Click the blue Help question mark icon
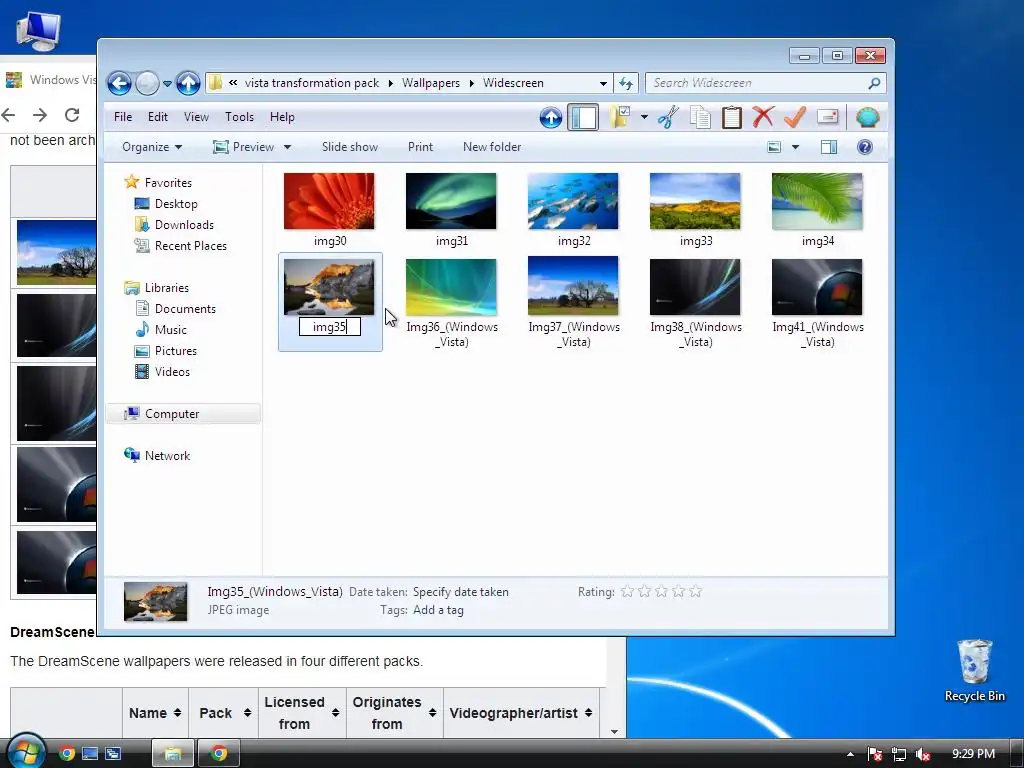The height and width of the screenshot is (768, 1024). click(865, 147)
